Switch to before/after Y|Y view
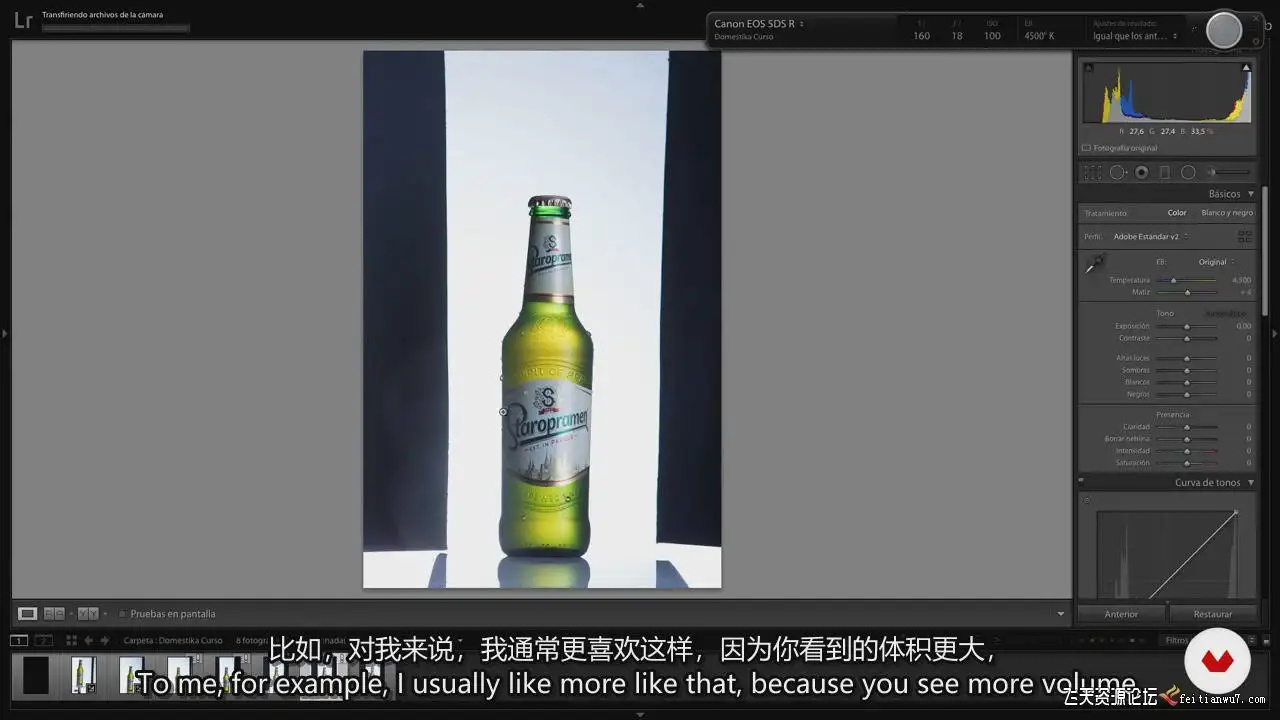 click(88, 614)
